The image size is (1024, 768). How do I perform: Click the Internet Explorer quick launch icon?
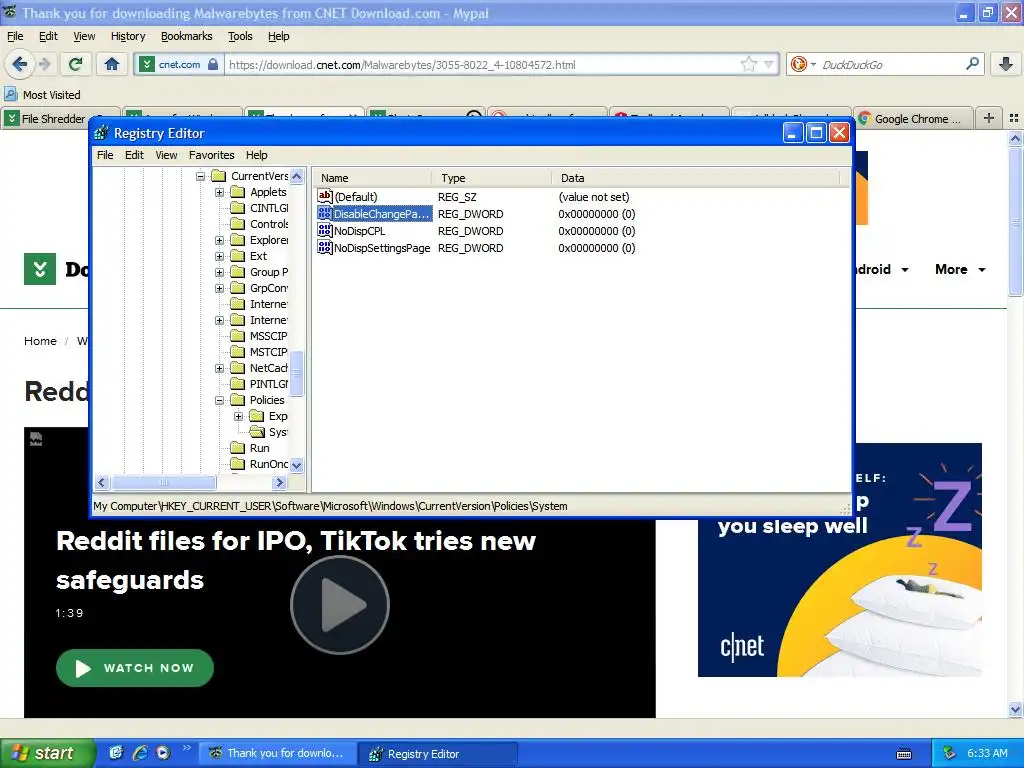(140, 753)
